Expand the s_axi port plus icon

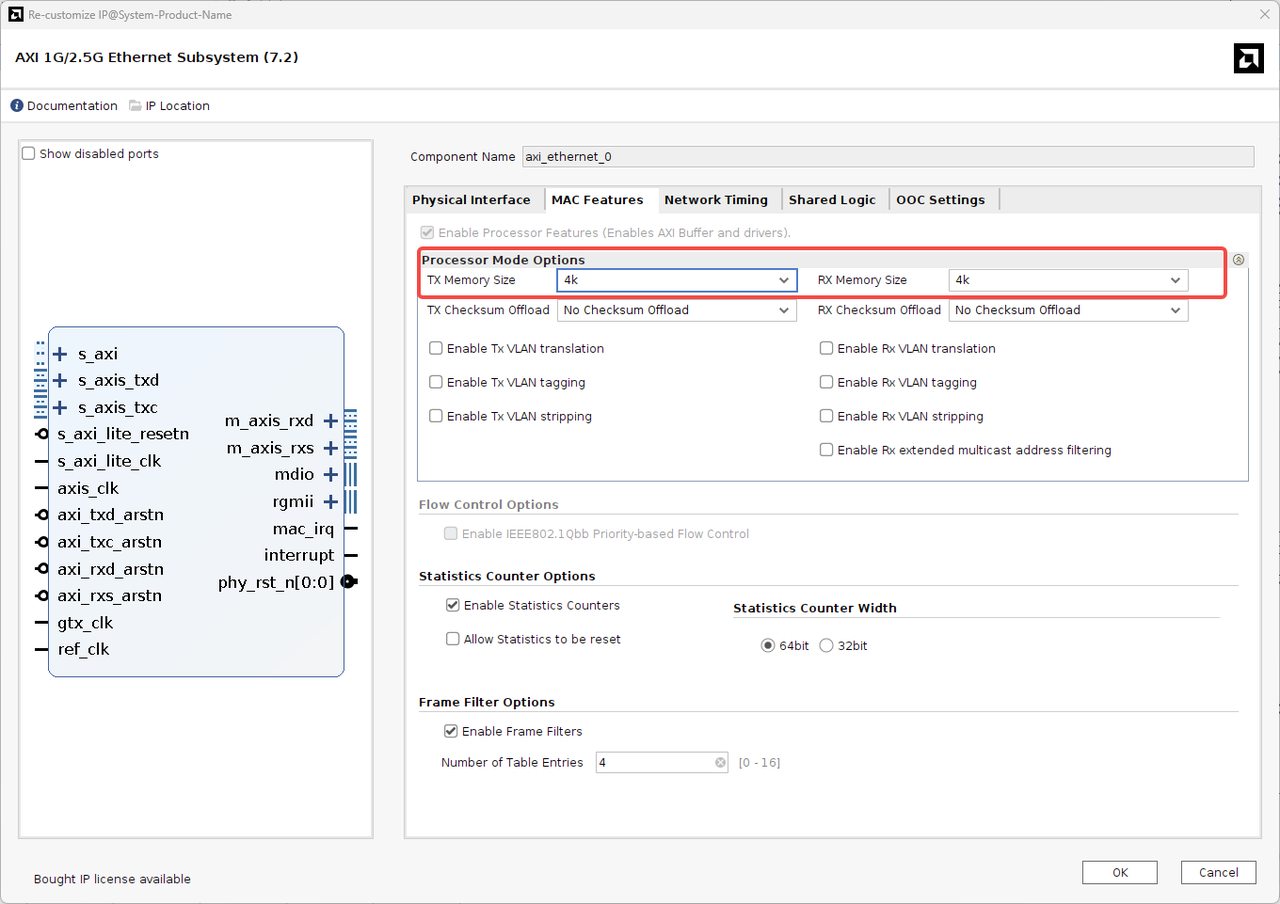(60, 354)
